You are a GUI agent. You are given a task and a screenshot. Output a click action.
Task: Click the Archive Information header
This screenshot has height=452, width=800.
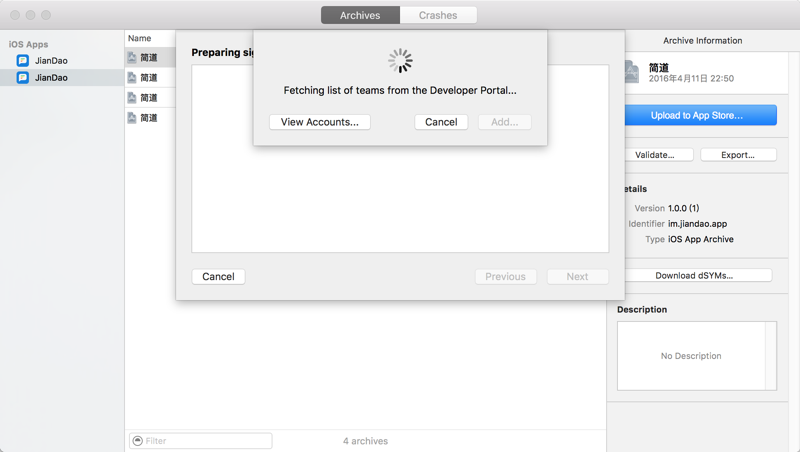(x=703, y=41)
